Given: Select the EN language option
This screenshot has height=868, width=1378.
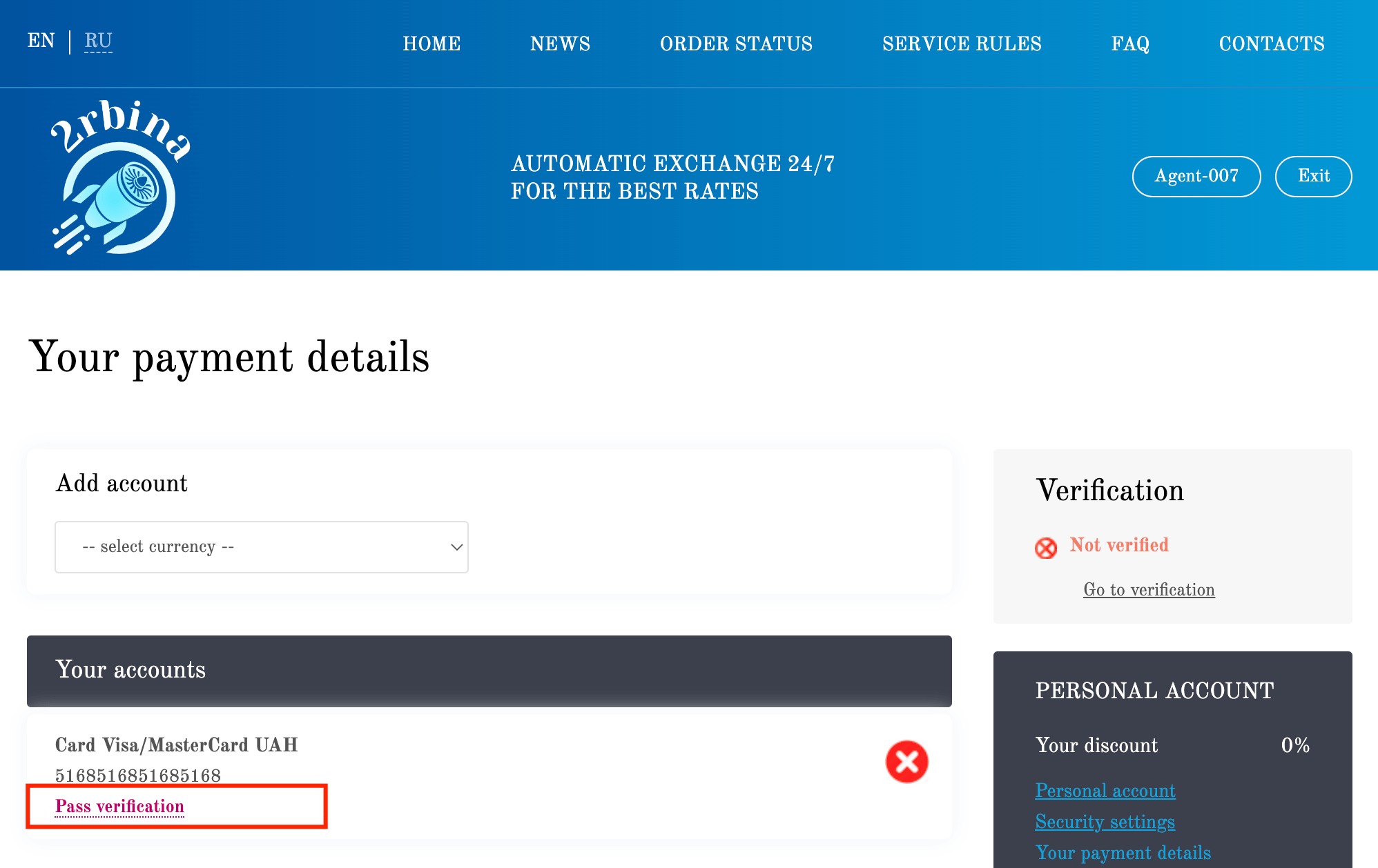Looking at the screenshot, I should click(41, 41).
